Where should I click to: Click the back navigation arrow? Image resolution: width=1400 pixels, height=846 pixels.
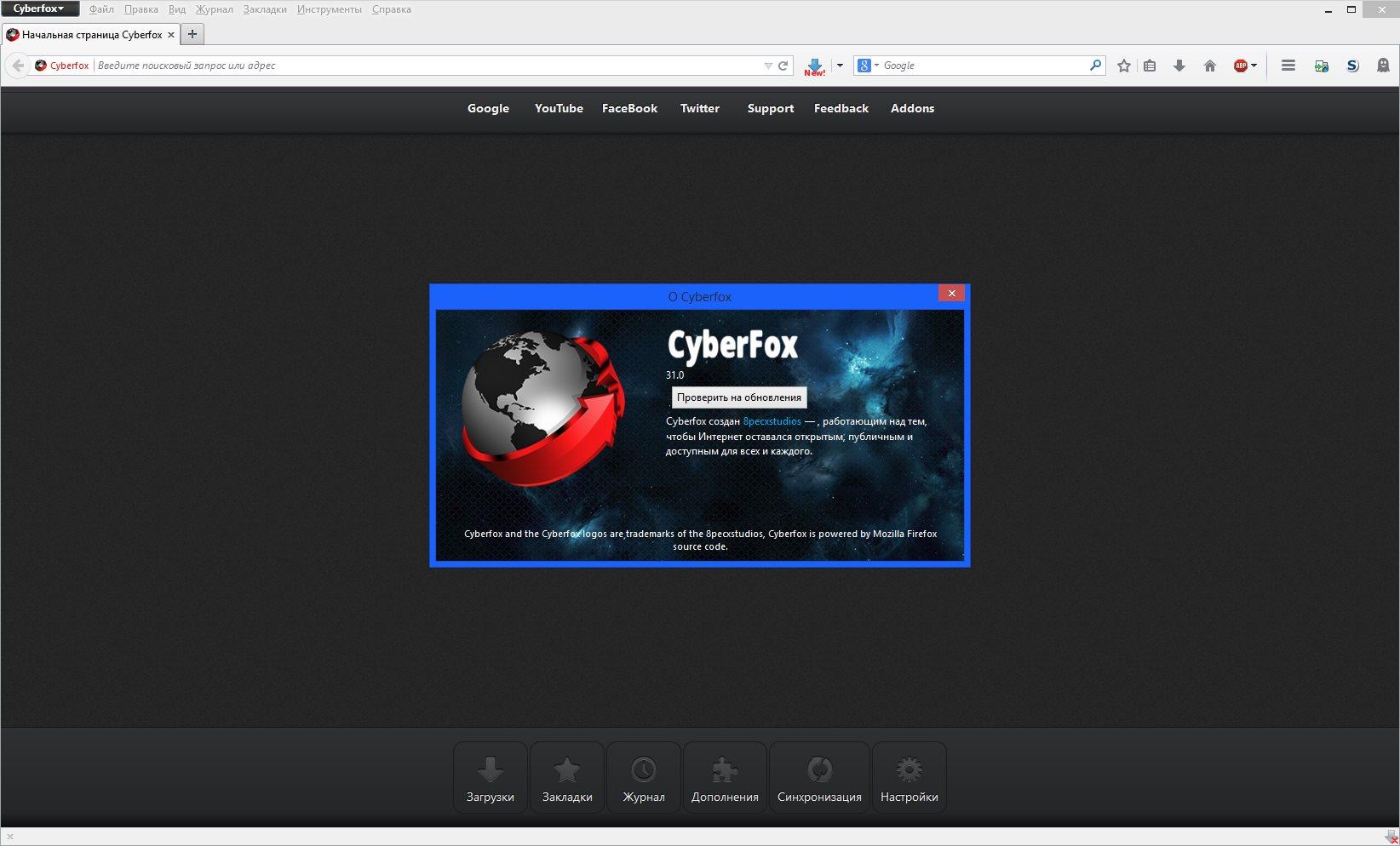pos(17,66)
